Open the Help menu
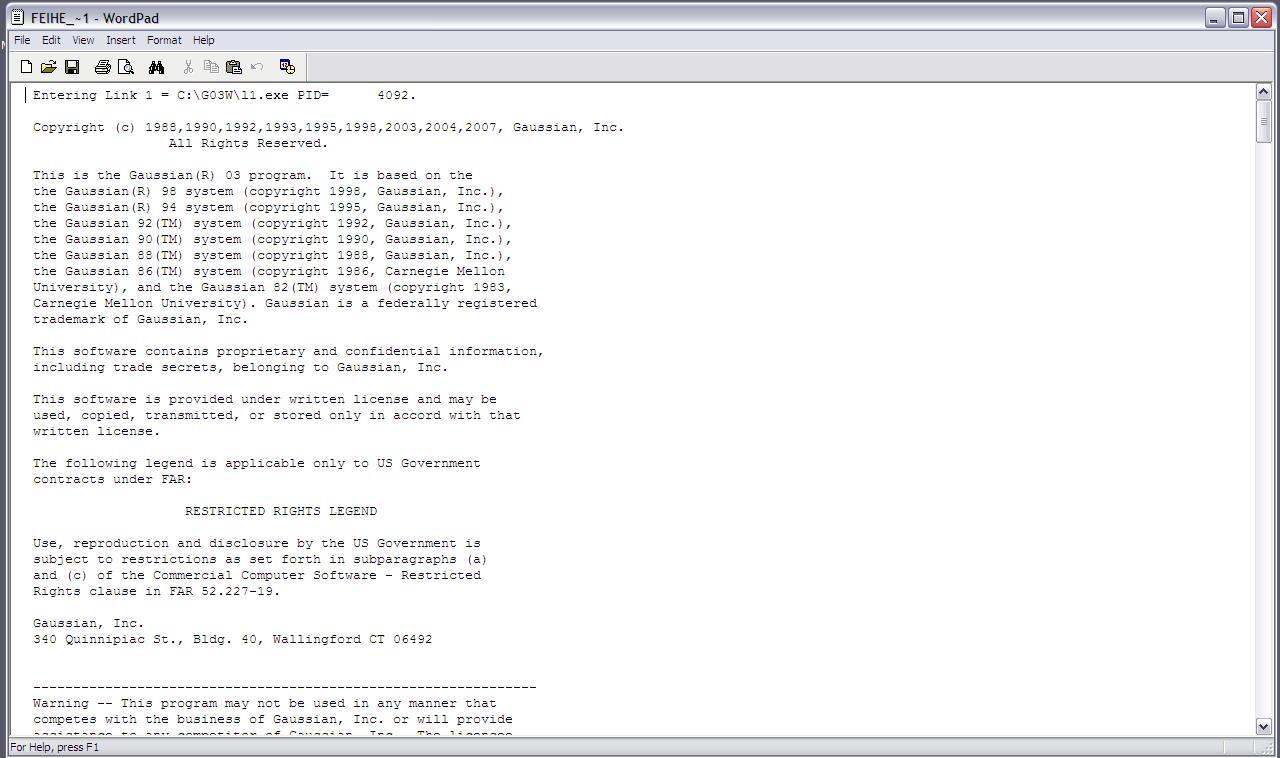This screenshot has width=1280, height=758. (x=203, y=40)
